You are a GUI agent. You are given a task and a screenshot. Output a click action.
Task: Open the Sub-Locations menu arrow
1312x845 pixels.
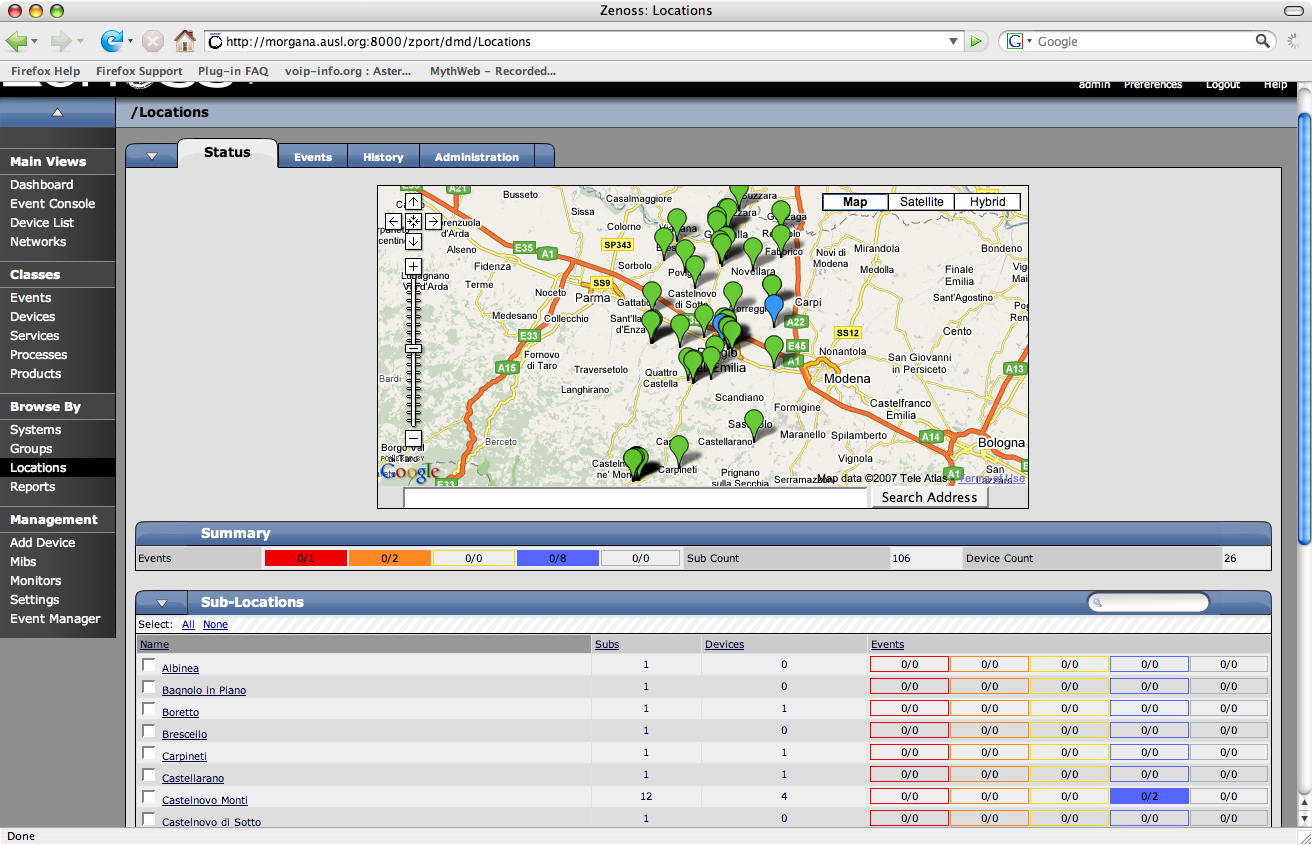click(x=162, y=603)
